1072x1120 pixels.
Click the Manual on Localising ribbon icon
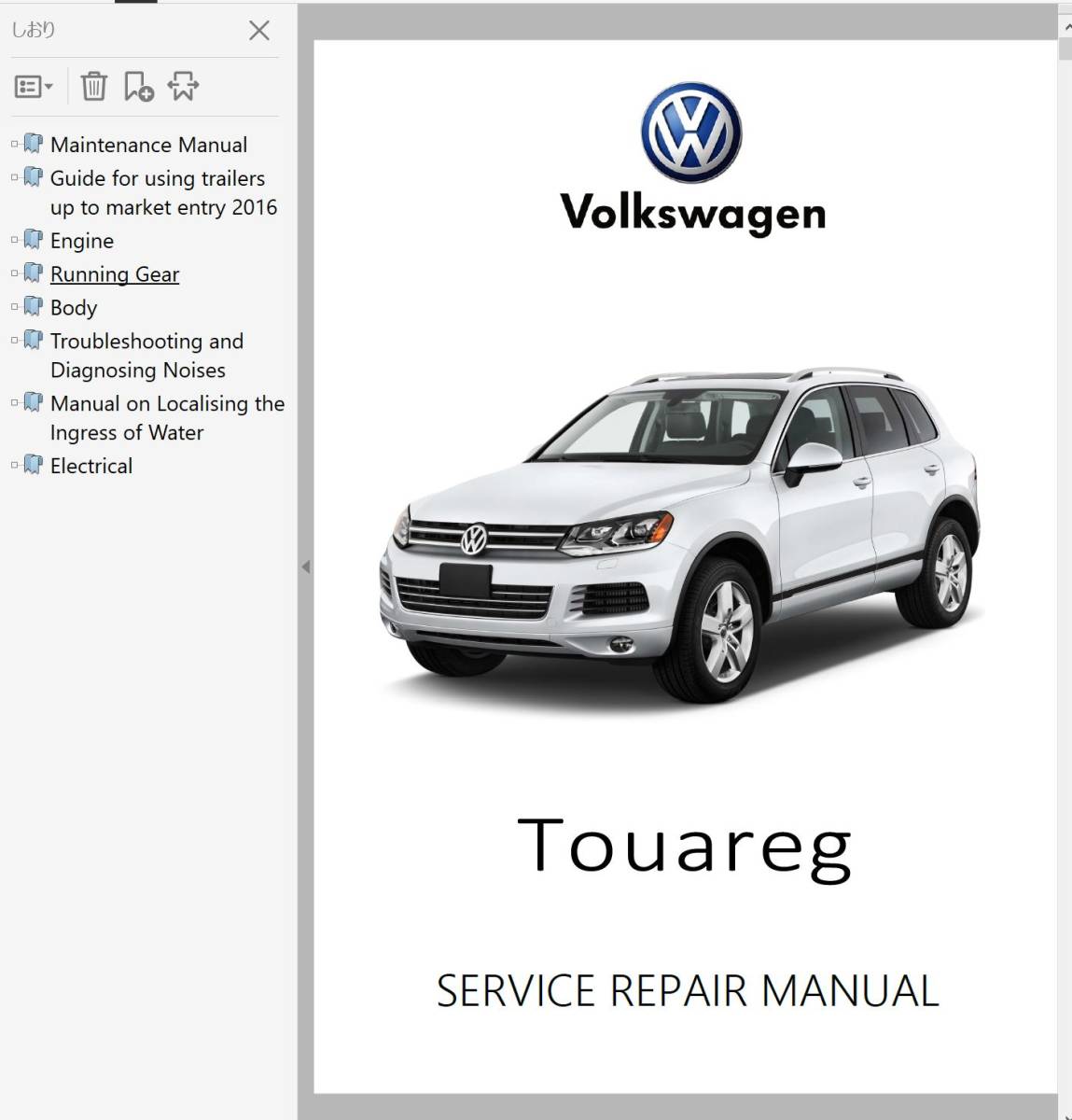tap(34, 402)
